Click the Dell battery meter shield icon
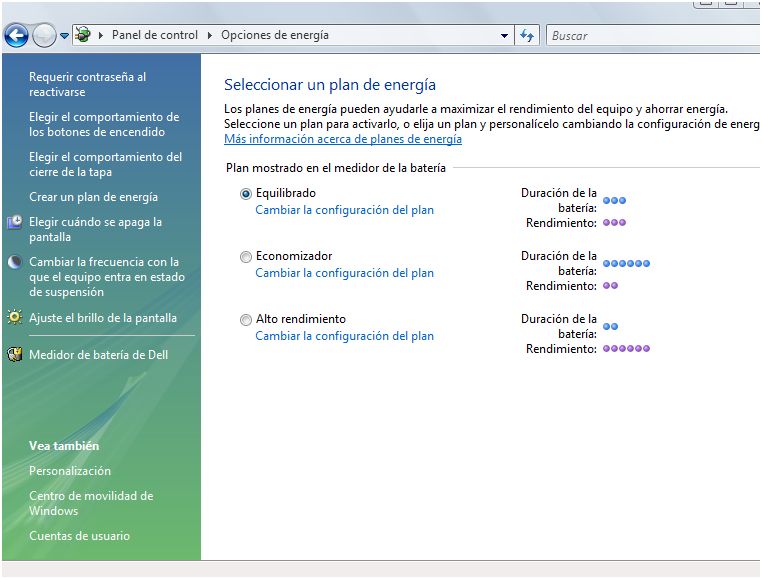The width and height of the screenshot is (762, 579). [15, 354]
